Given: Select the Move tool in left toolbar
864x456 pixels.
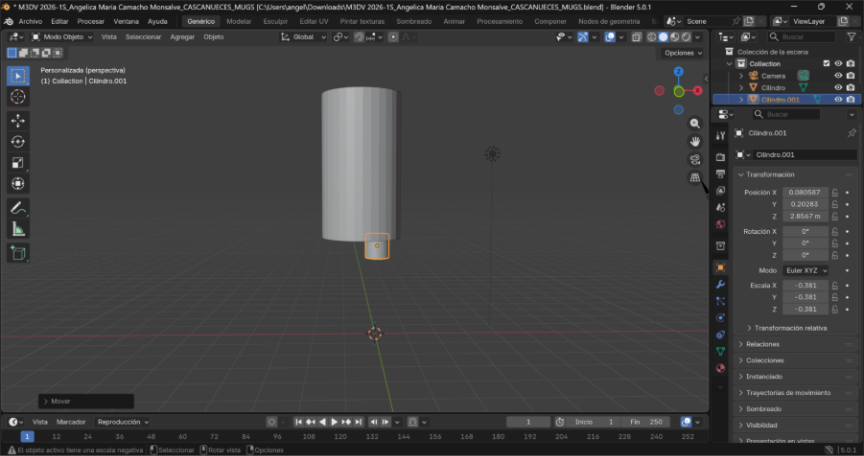Looking at the screenshot, I should pyautogui.click(x=18, y=120).
